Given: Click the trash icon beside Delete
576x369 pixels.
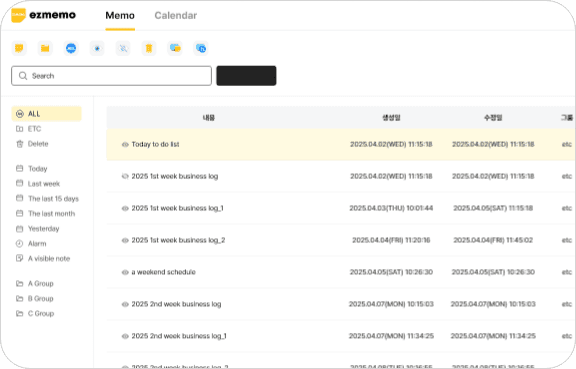Looking at the screenshot, I should 19,144.
